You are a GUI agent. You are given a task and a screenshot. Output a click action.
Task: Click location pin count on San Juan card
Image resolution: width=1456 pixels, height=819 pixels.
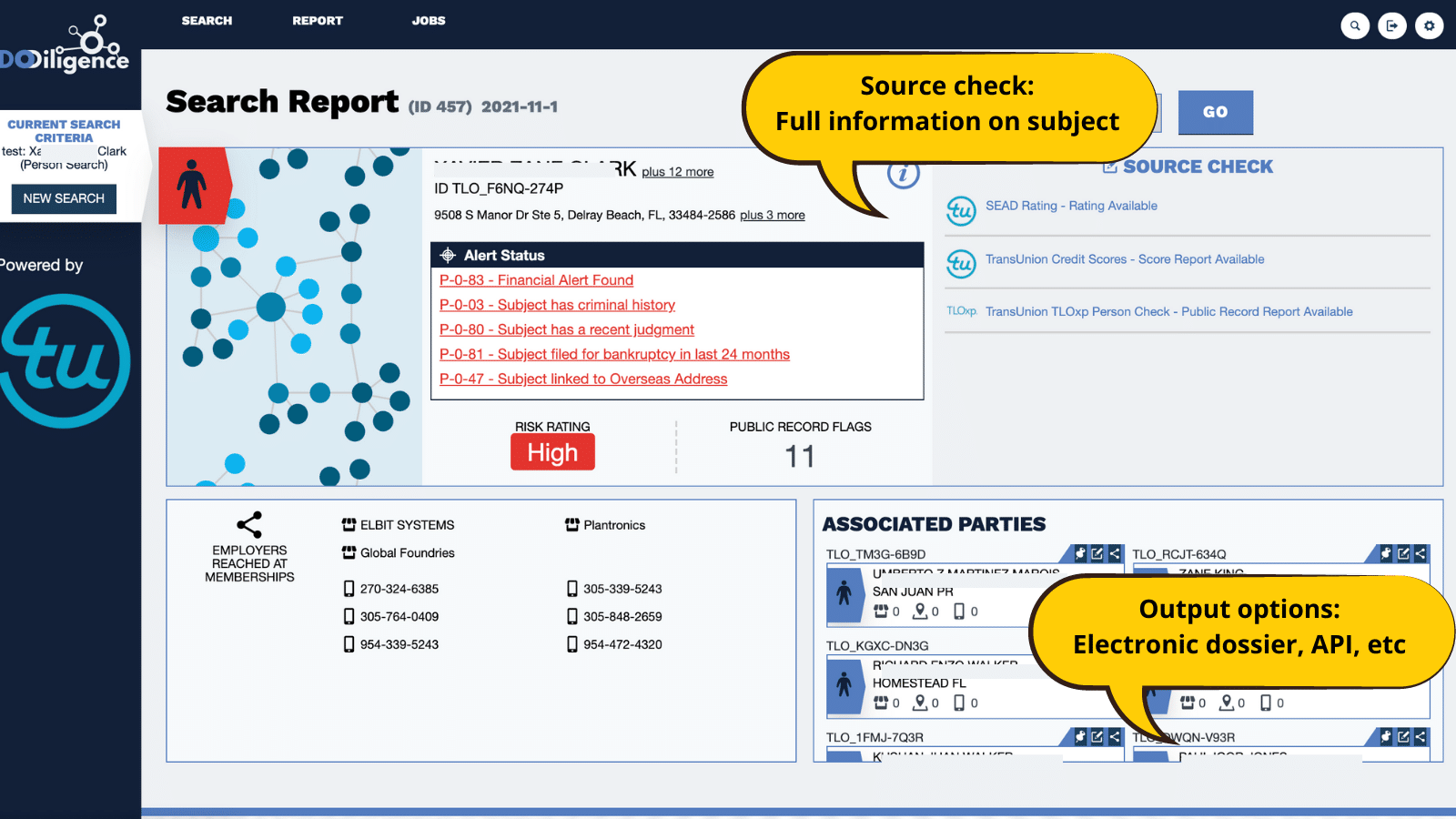pyautogui.click(x=926, y=612)
